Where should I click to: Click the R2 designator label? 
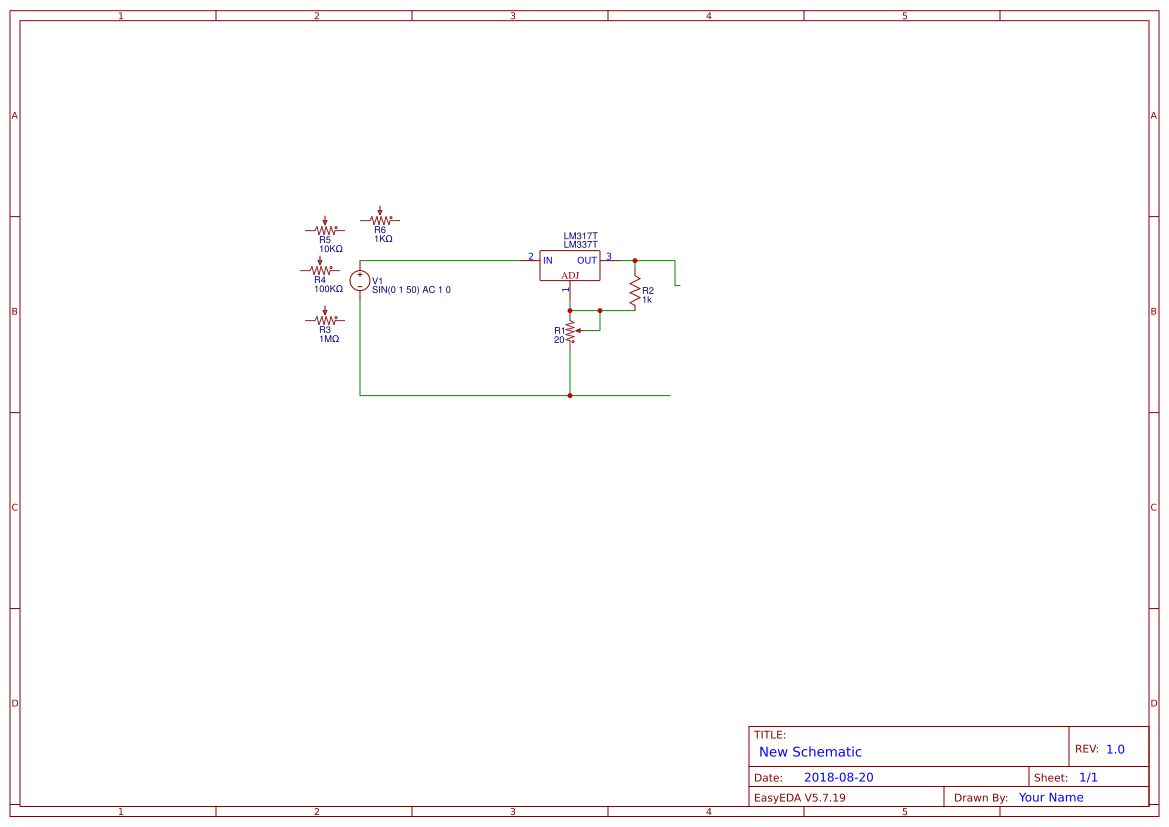648,291
